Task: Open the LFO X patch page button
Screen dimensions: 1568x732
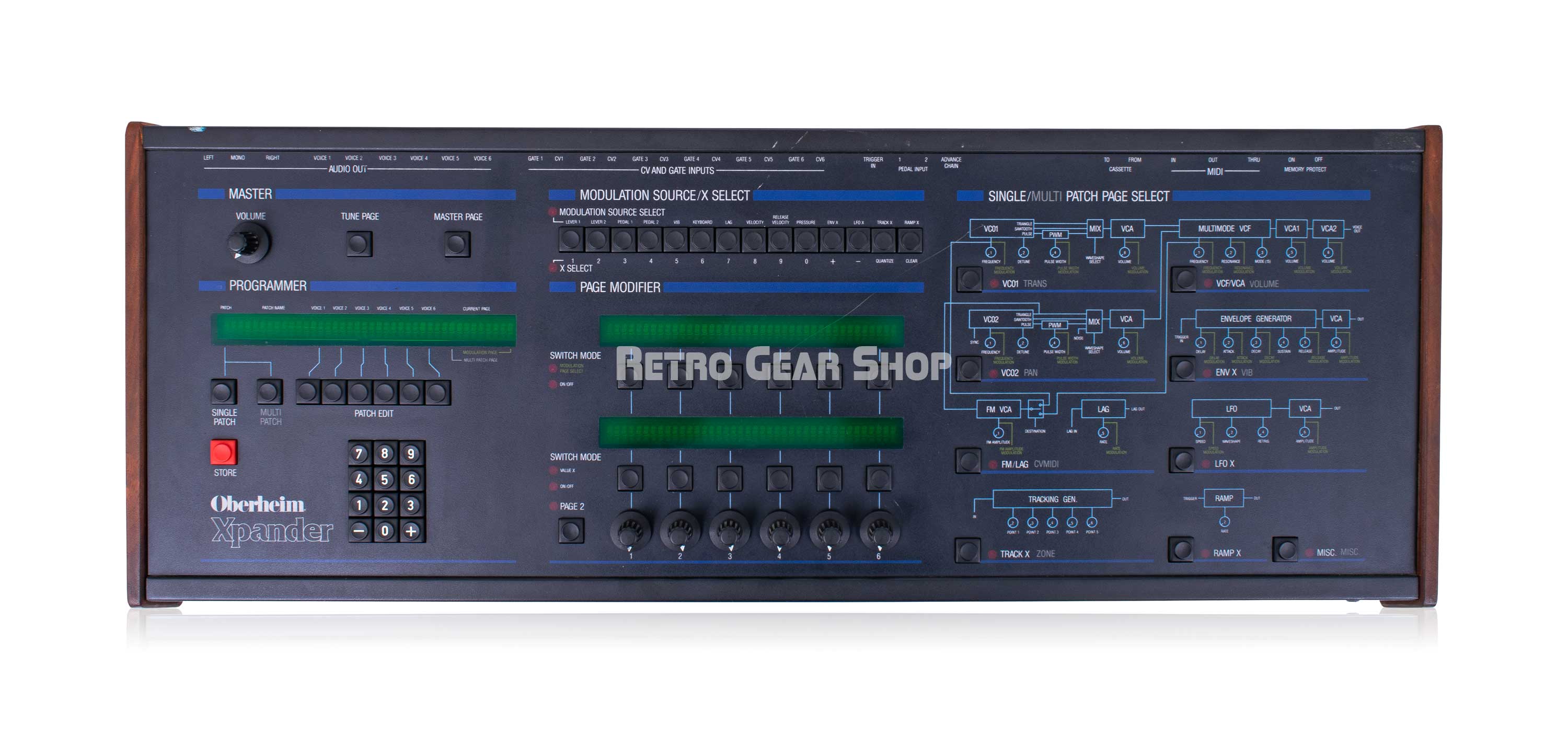Action: pyautogui.click(x=1182, y=460)
